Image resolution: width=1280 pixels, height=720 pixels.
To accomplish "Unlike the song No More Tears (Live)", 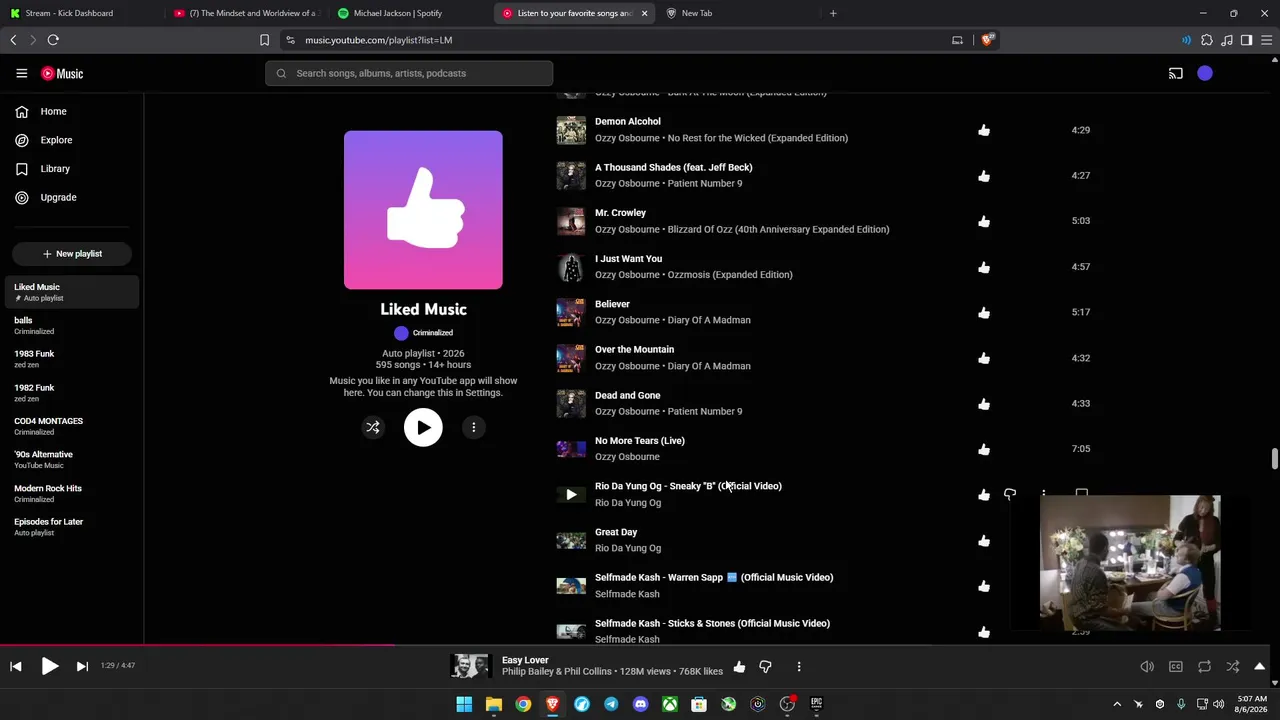I will (984, 449).
